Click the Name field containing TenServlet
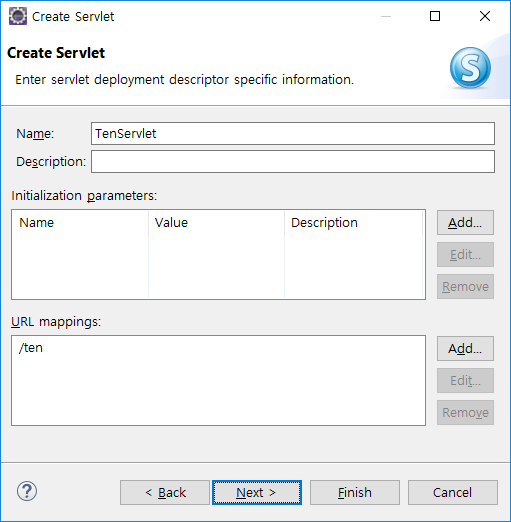This screenshot has width=511, height=522. [x=293, y=133]
